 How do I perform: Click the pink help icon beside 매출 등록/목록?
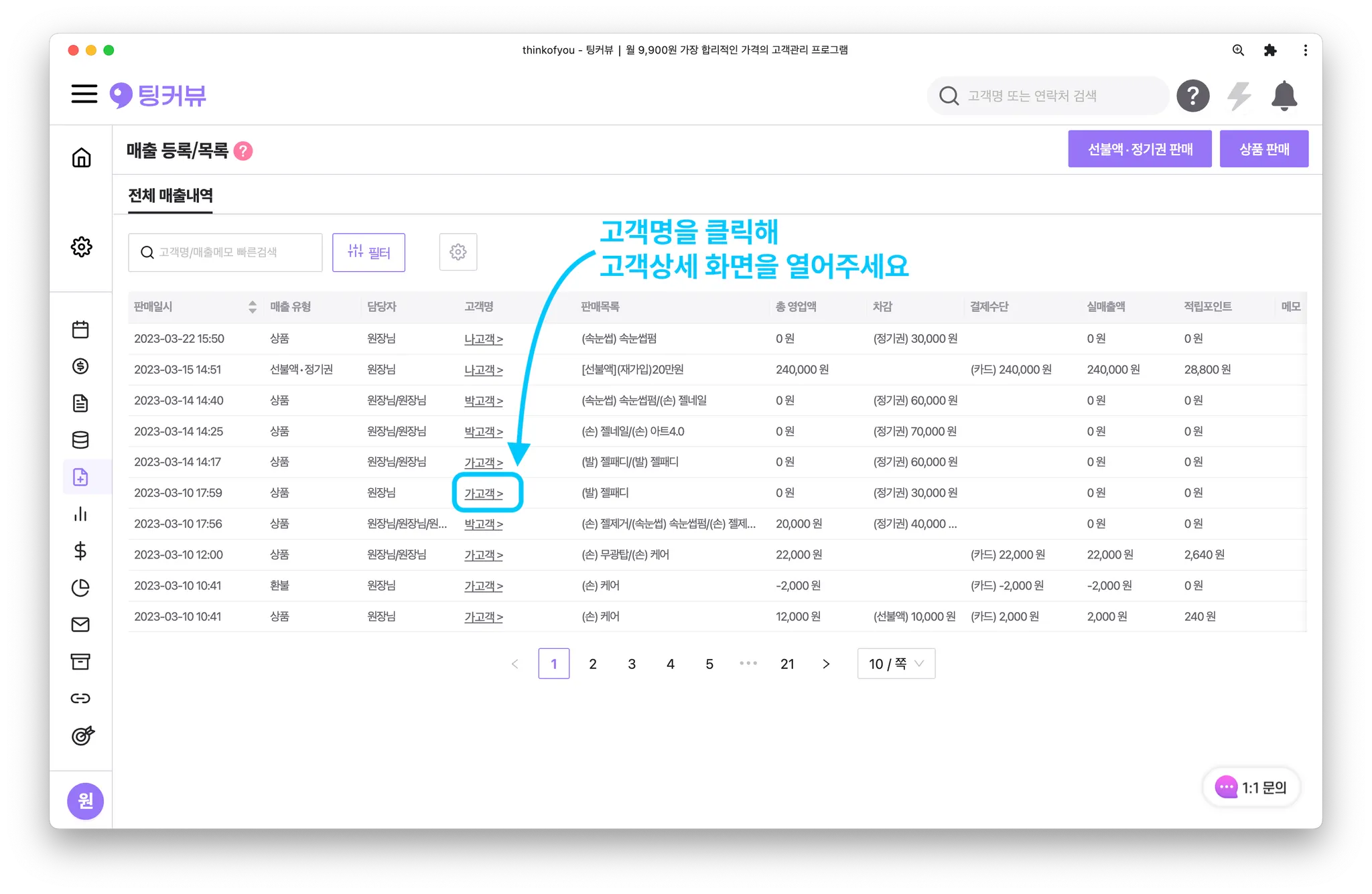point(243,151)
